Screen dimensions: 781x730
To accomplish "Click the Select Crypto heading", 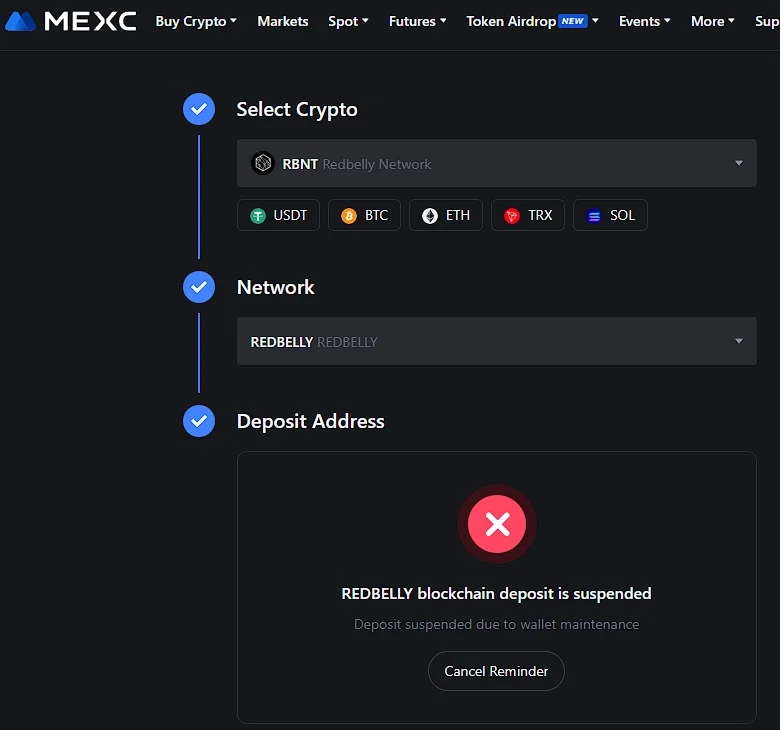I will coord(297,110).
